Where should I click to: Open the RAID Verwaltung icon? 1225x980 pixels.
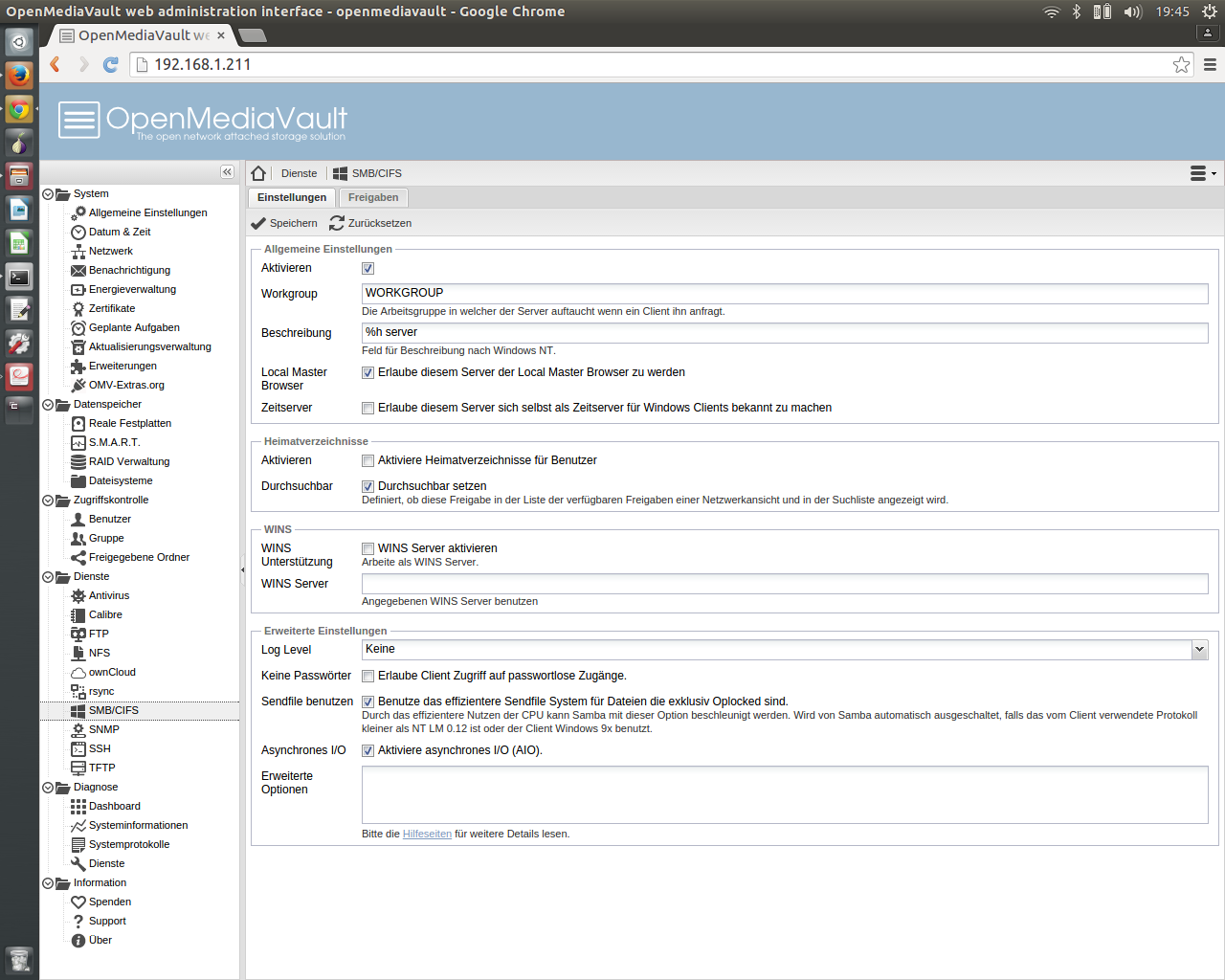[78, 461]
